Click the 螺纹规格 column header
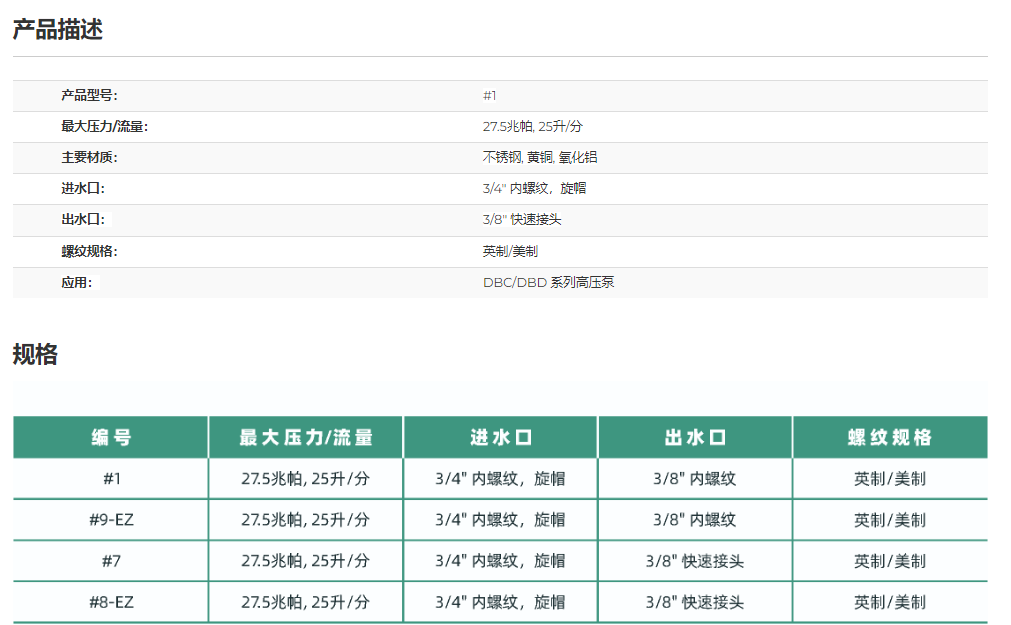 coord(890,438)
